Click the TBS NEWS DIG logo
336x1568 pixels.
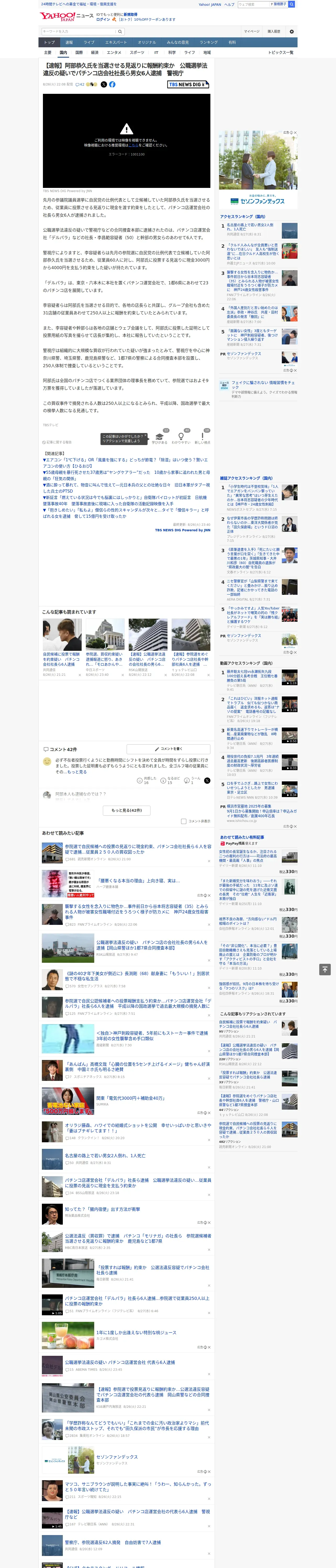coord(188,85)
